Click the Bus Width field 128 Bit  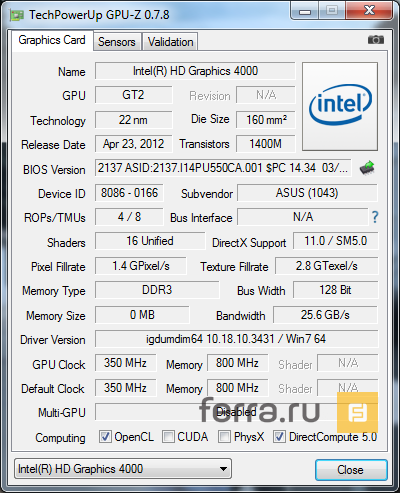click(x=336, y=290)
